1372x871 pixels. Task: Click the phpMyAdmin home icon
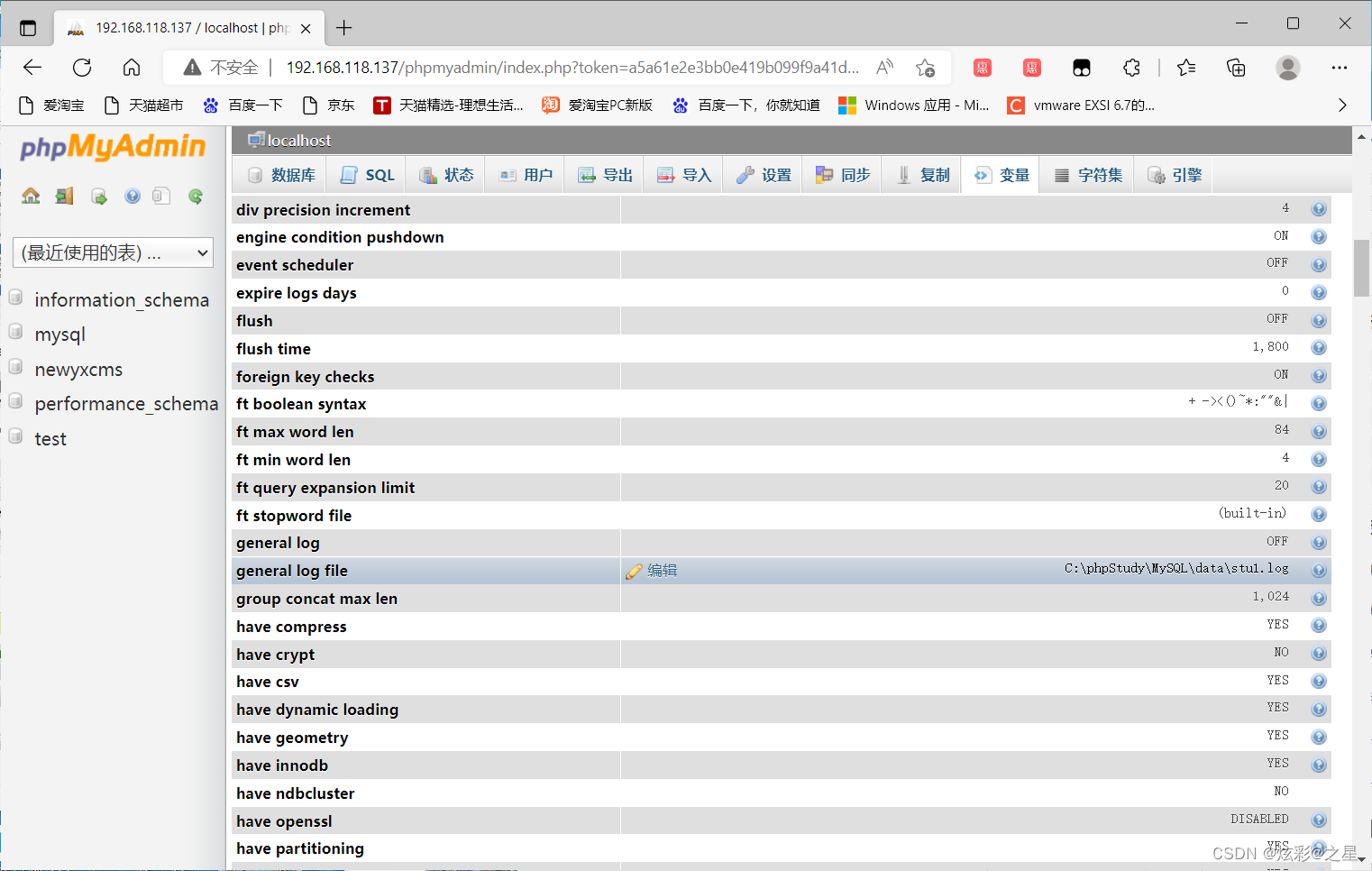(31, 197)
